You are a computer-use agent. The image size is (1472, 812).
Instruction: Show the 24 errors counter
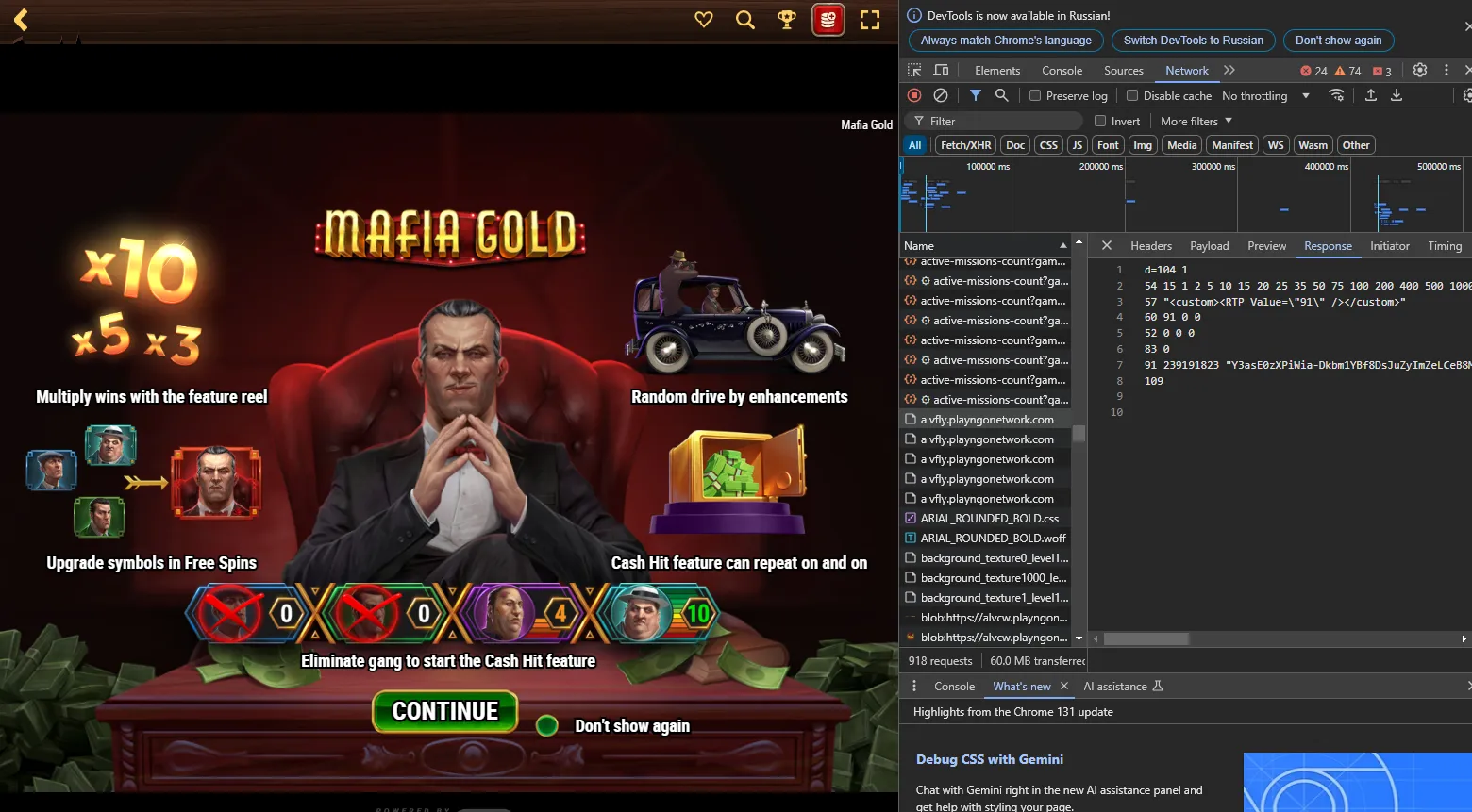[1313, 71]
